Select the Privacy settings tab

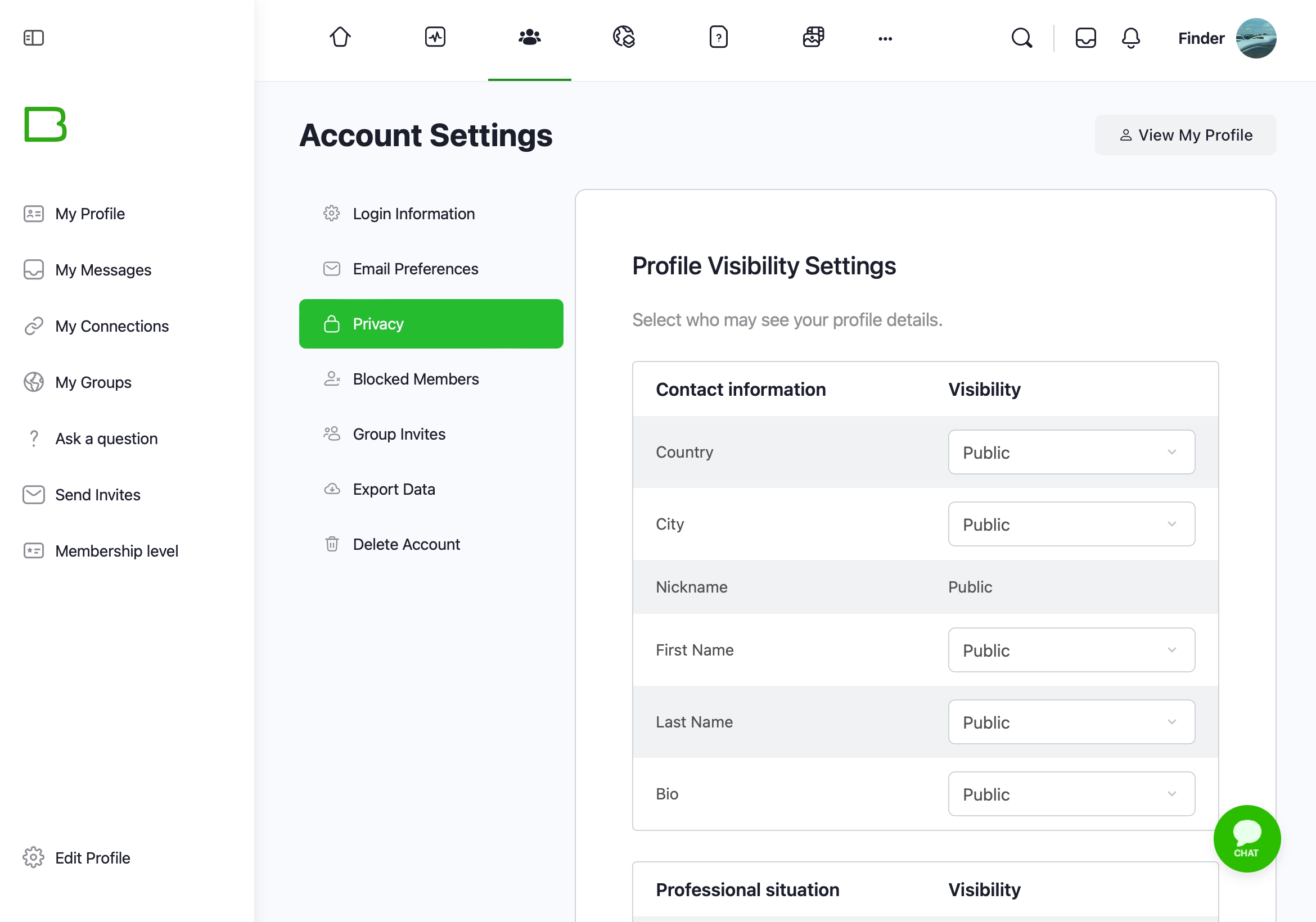tap(431, 324)
